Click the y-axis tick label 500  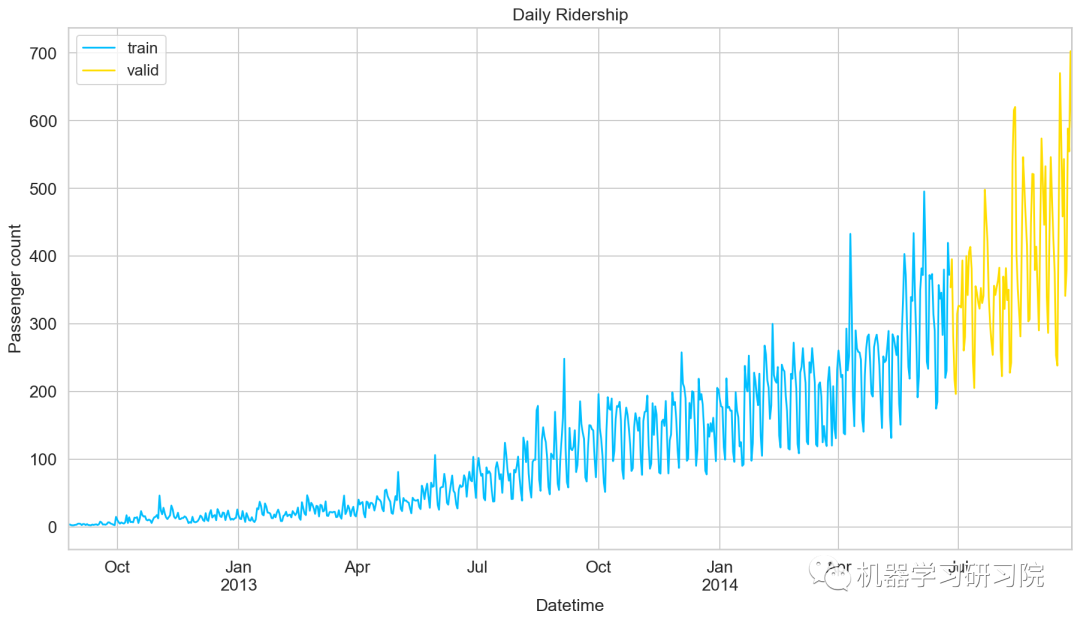[43, 189]
